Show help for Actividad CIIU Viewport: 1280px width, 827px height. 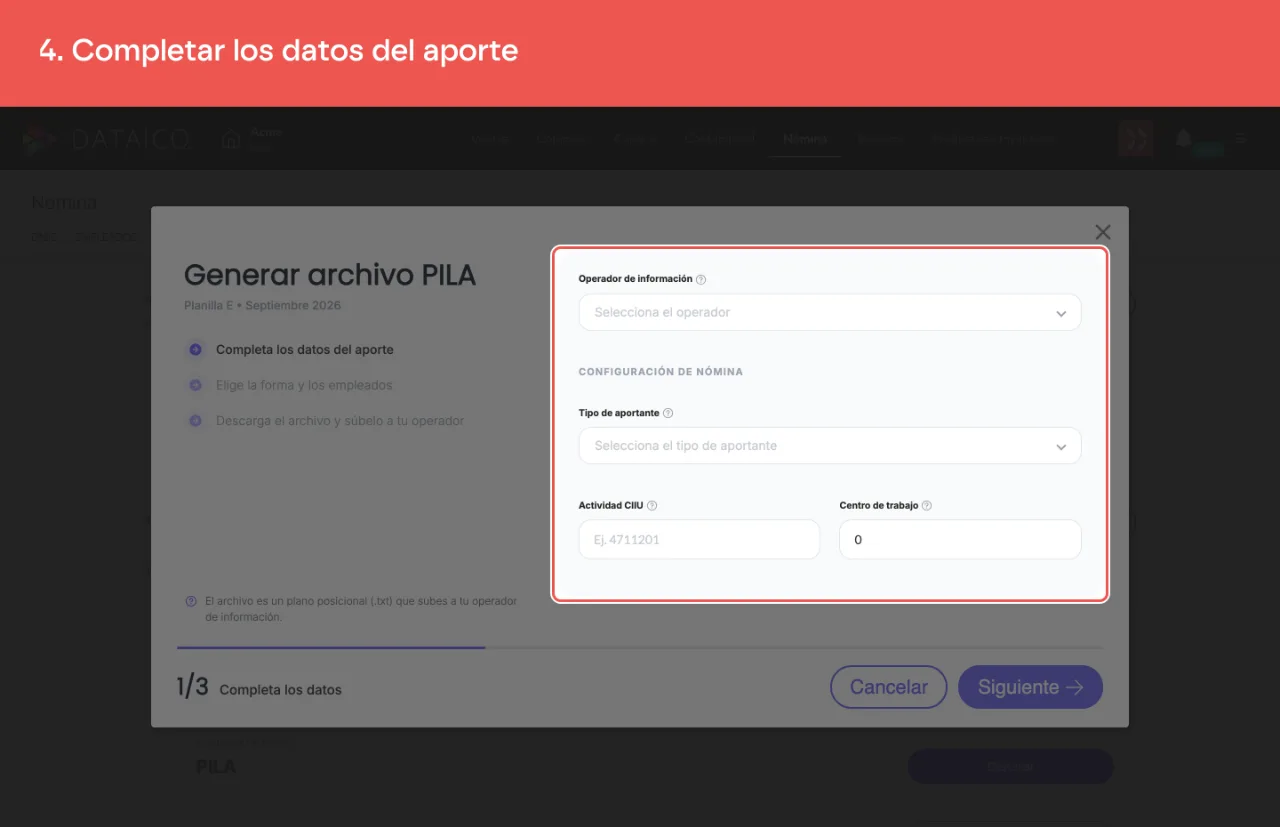click(652, 506)
